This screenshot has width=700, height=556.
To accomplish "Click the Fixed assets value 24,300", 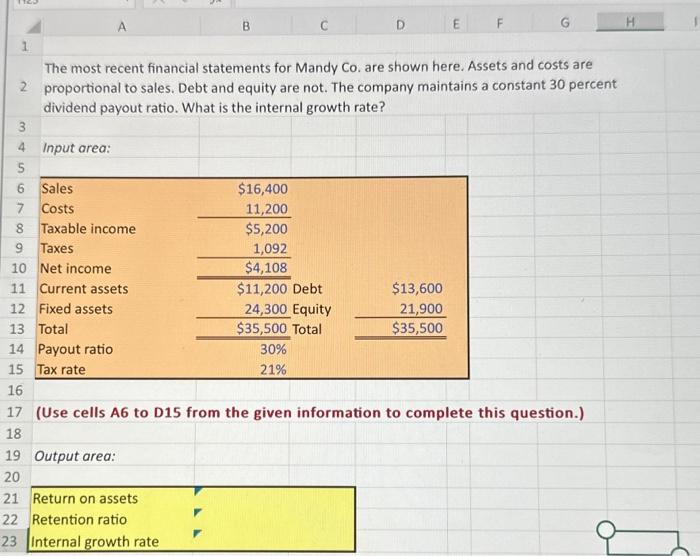I will point(266,309).
